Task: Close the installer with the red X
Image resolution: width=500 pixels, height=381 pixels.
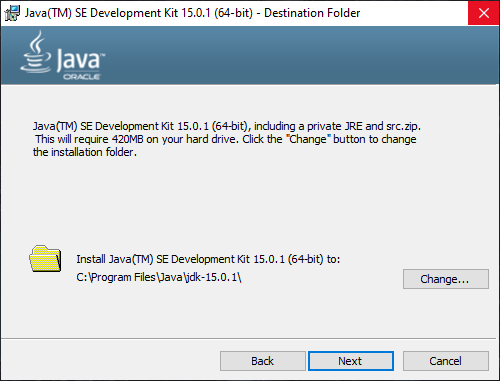Action: coord(483,13)
